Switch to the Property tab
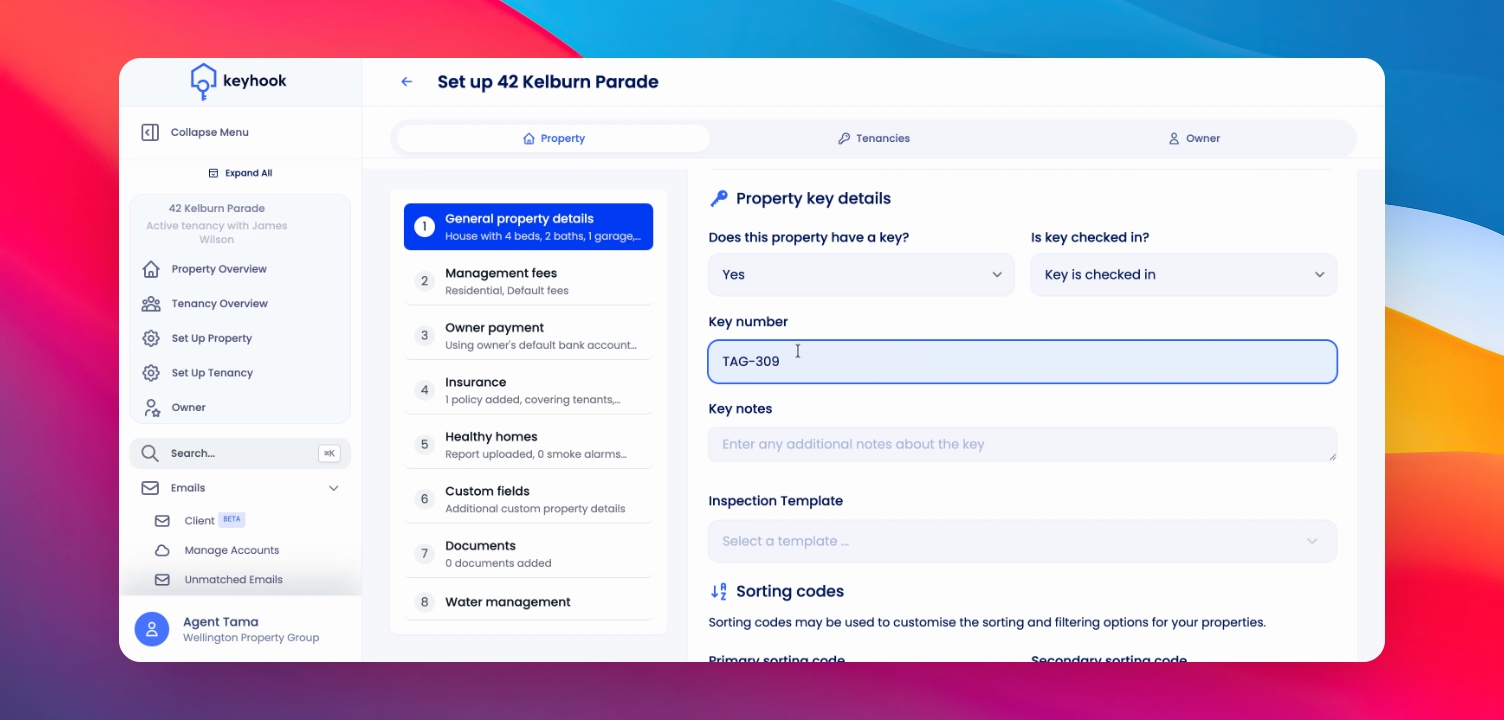Image resolution: width=1504 pixels, height=720 pixels. point(553,139)
